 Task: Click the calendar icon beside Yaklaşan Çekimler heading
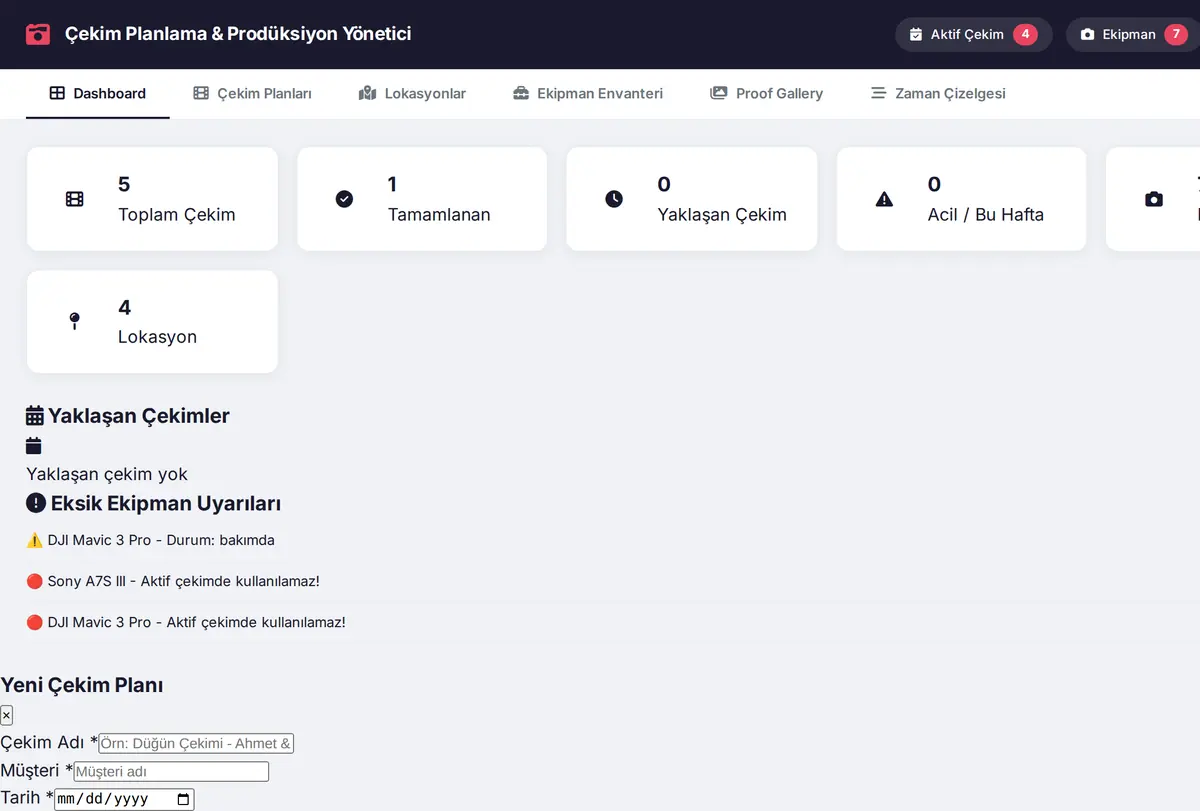35,416
